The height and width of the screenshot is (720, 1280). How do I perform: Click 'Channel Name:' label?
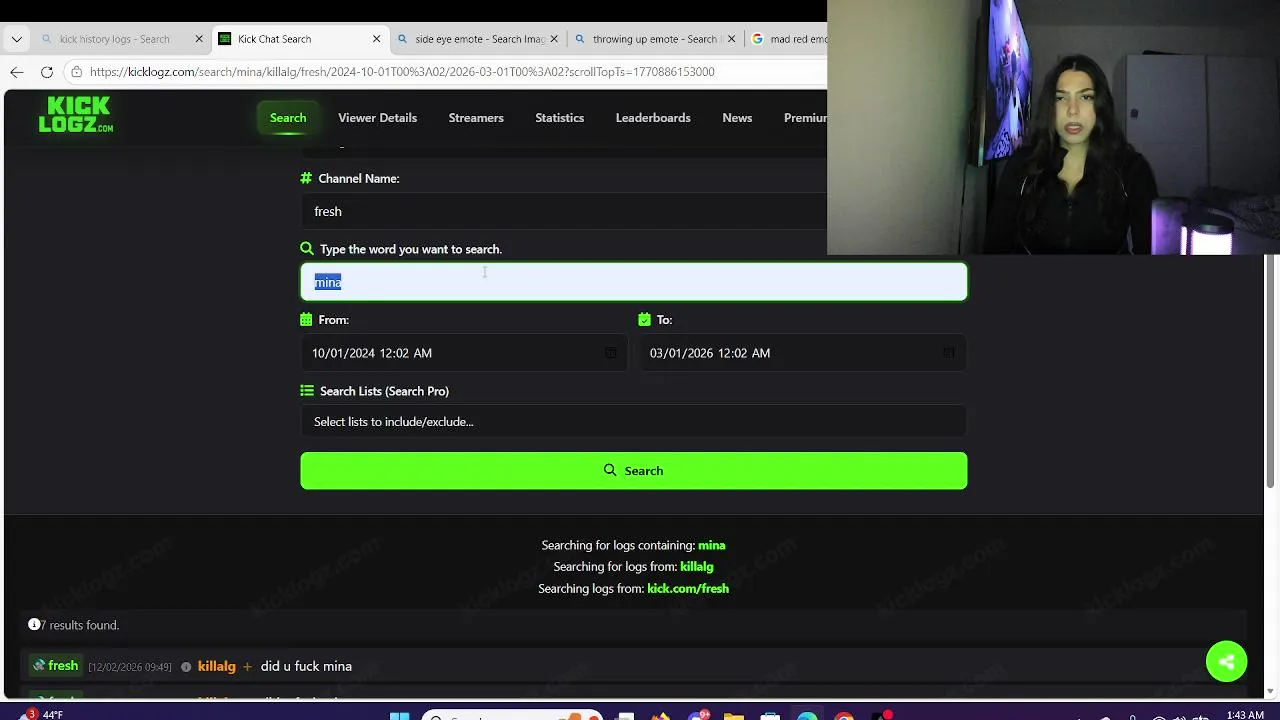(359, 178)
